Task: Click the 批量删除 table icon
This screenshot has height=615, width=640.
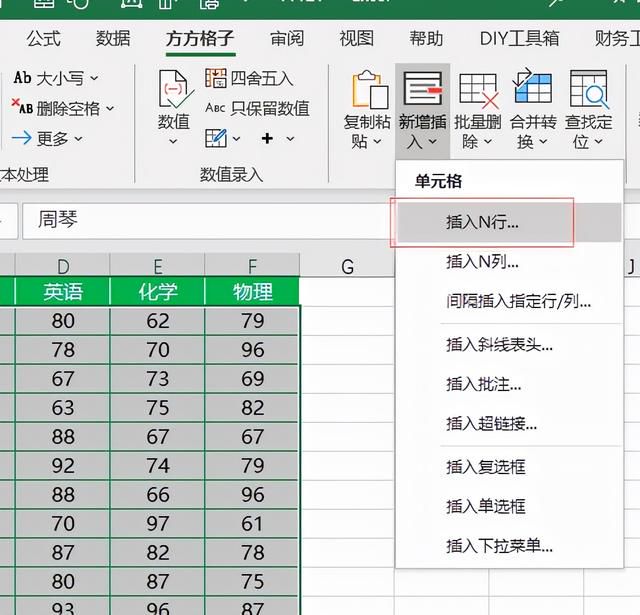Action: click(x=478, y=90)
